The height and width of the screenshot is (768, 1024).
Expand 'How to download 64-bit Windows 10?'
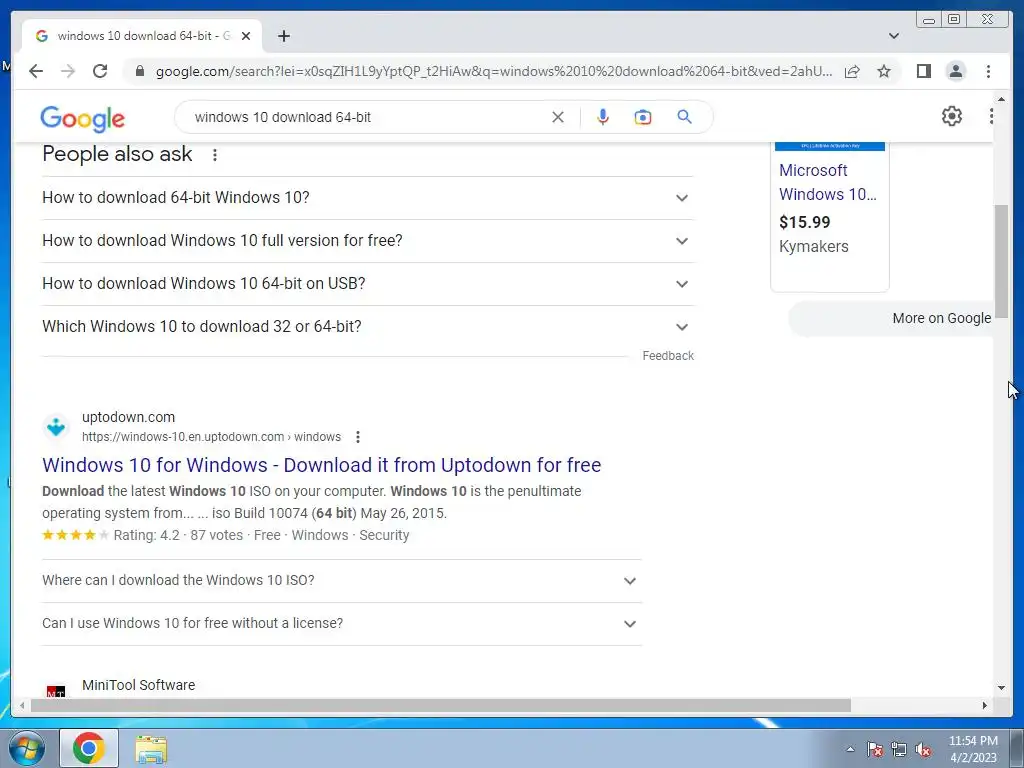367,197
